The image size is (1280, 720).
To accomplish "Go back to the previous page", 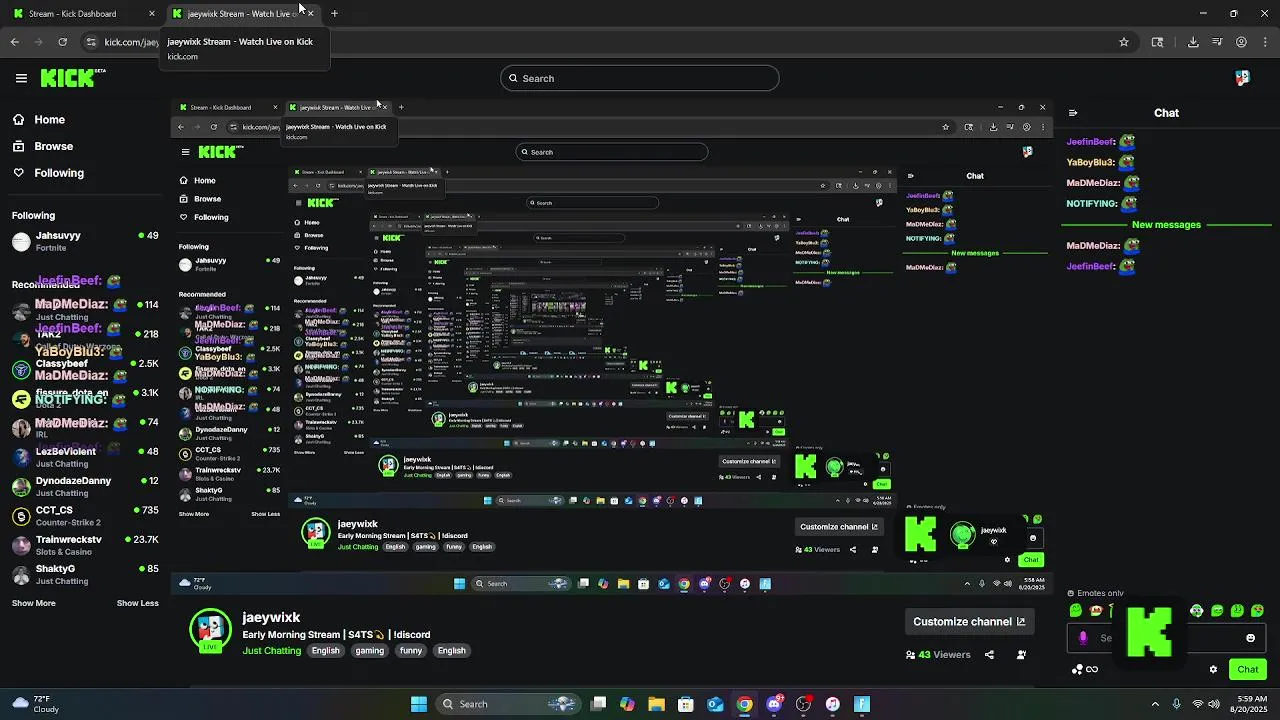I will pos(14,42).
